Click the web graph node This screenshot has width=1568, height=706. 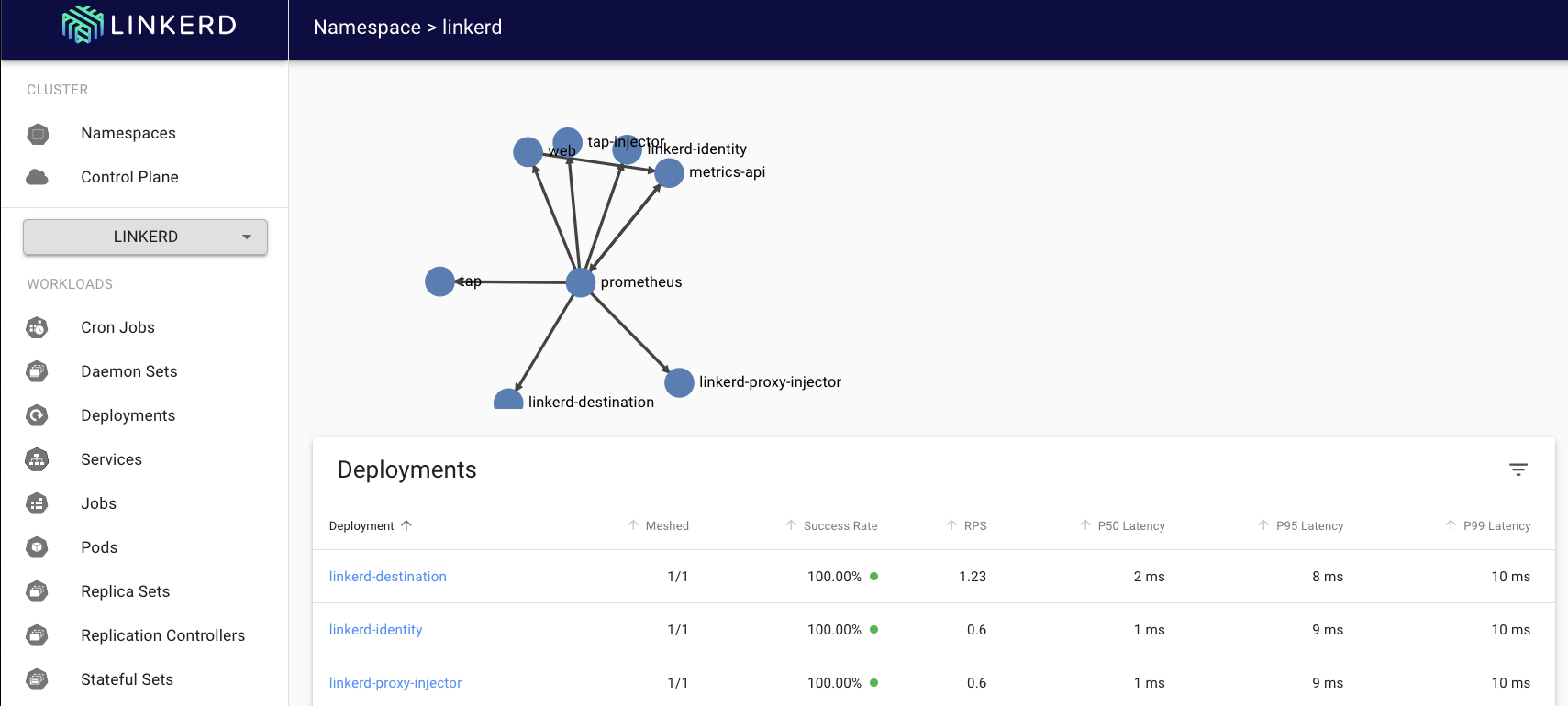pyautogui.click(x=528, y=152)
